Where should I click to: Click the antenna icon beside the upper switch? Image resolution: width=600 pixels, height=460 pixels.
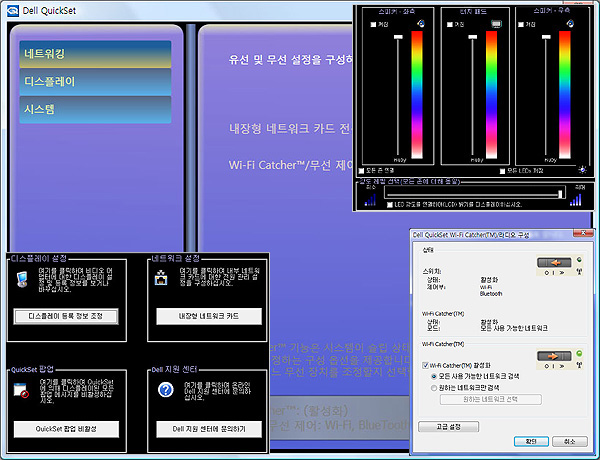pos(579,272)
